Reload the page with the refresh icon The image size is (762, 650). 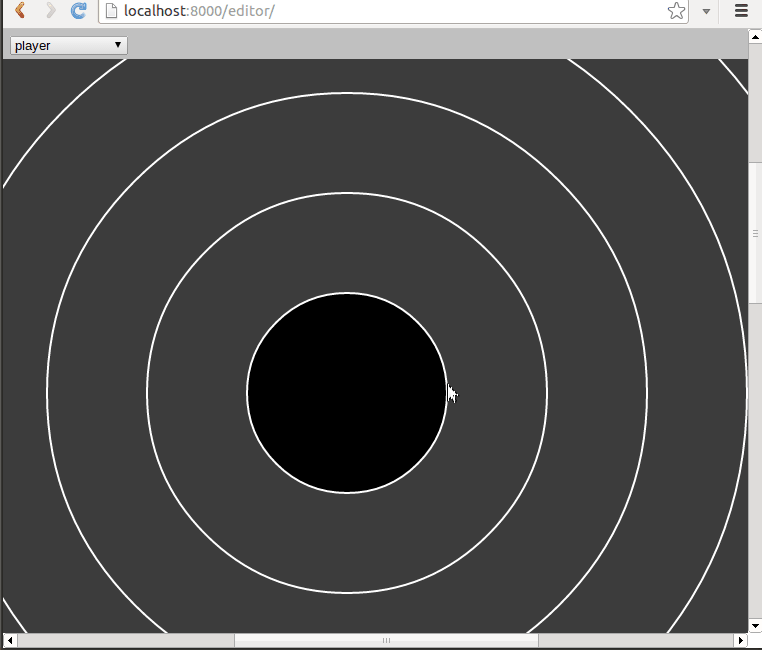(x=79, y=10)
